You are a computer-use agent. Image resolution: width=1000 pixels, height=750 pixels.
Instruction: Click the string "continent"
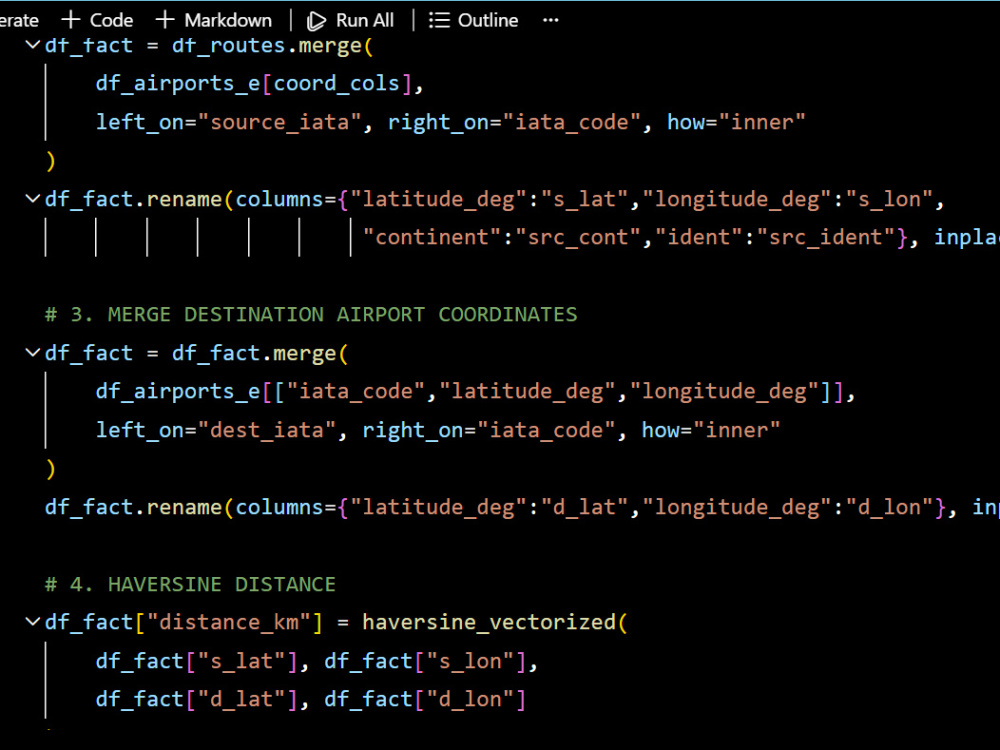(x=432, y=237)
